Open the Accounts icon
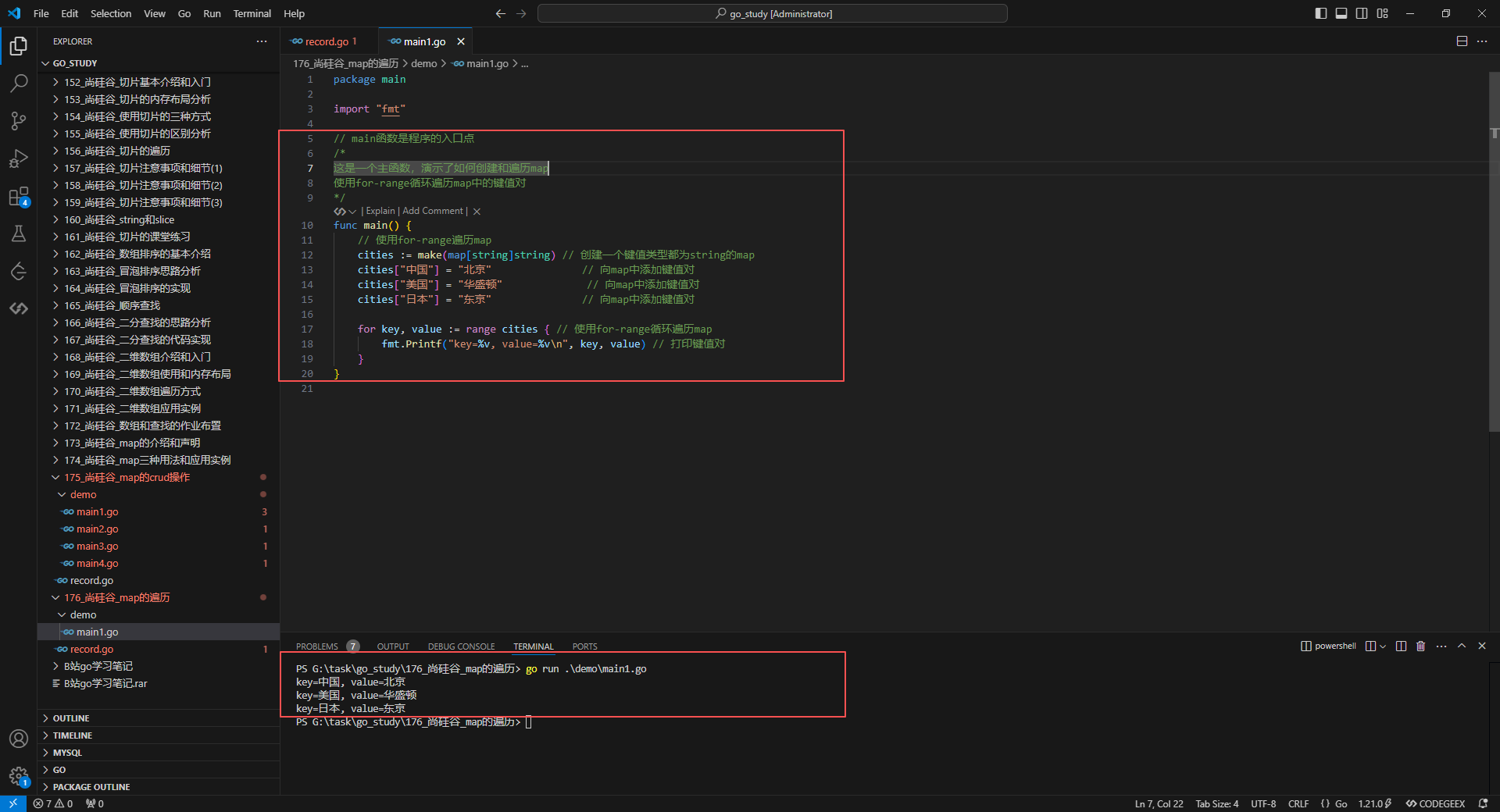The width and height of the screenshot is (1500, 812). pos(19,739)
